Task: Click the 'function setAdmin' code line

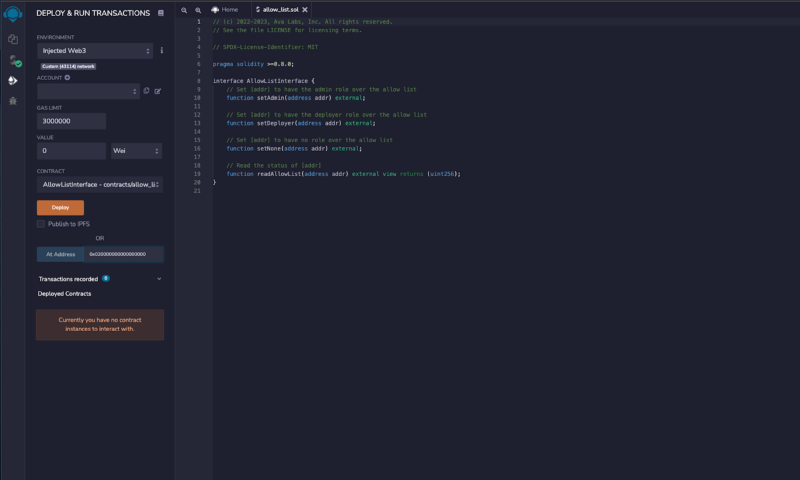Action: pos(296,98)
